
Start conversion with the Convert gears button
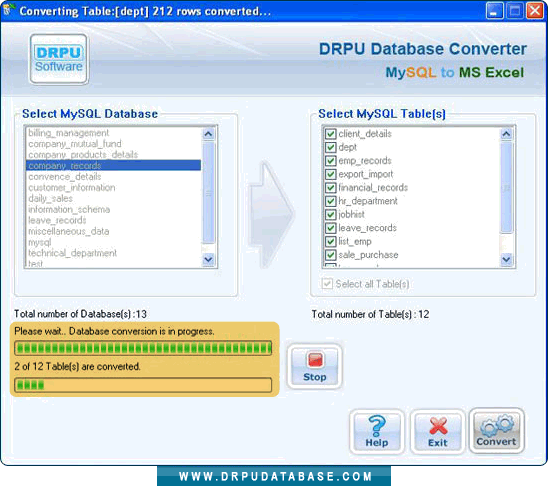coord(497,431)
